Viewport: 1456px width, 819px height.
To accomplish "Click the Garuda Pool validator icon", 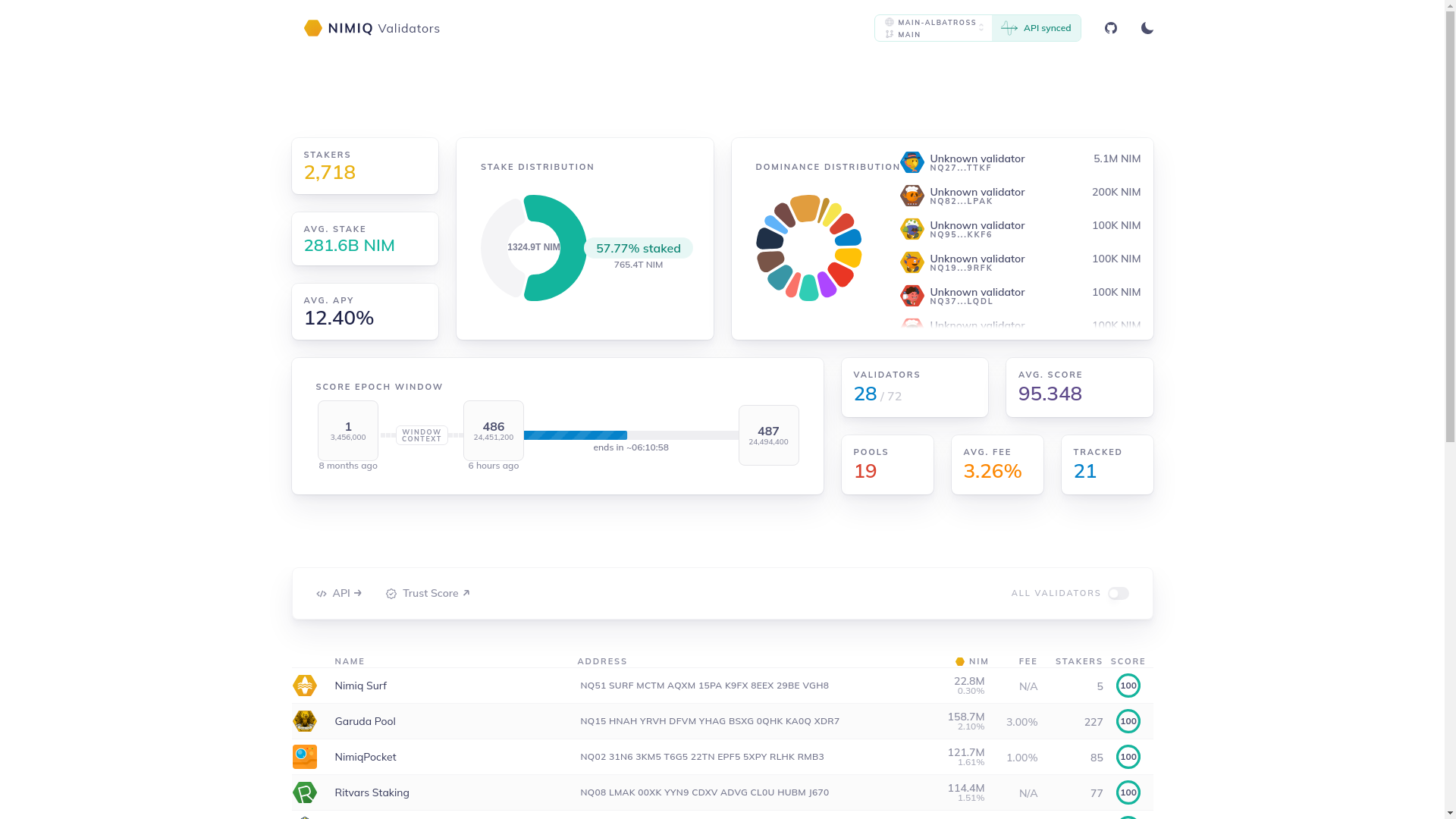I will (x=305, y=721).
